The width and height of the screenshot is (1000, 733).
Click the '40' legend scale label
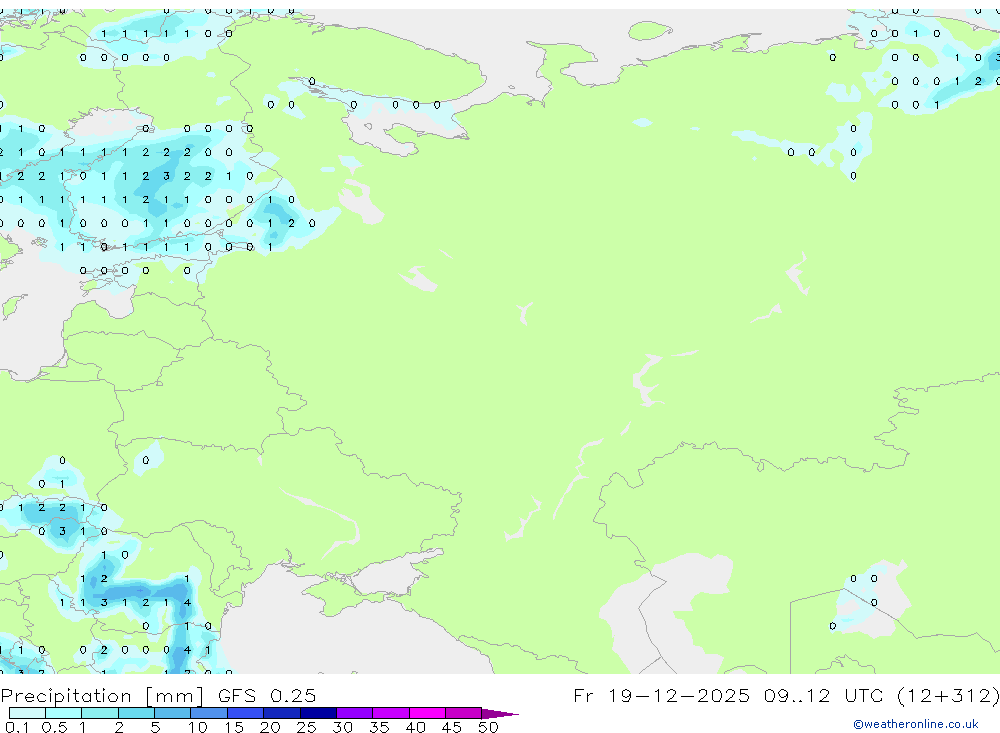(415, 727)
